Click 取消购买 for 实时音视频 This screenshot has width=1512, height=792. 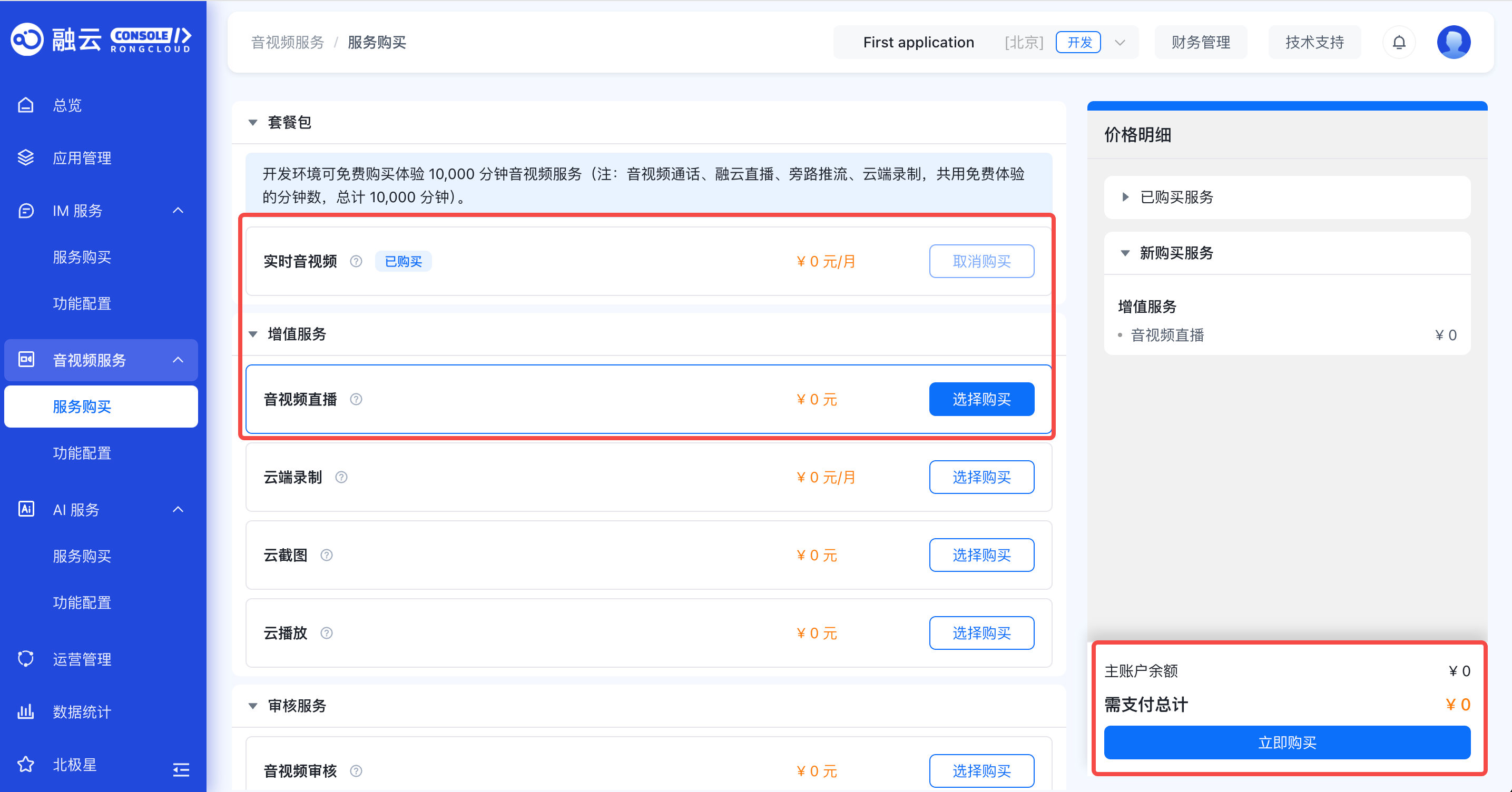coord(981,261)
